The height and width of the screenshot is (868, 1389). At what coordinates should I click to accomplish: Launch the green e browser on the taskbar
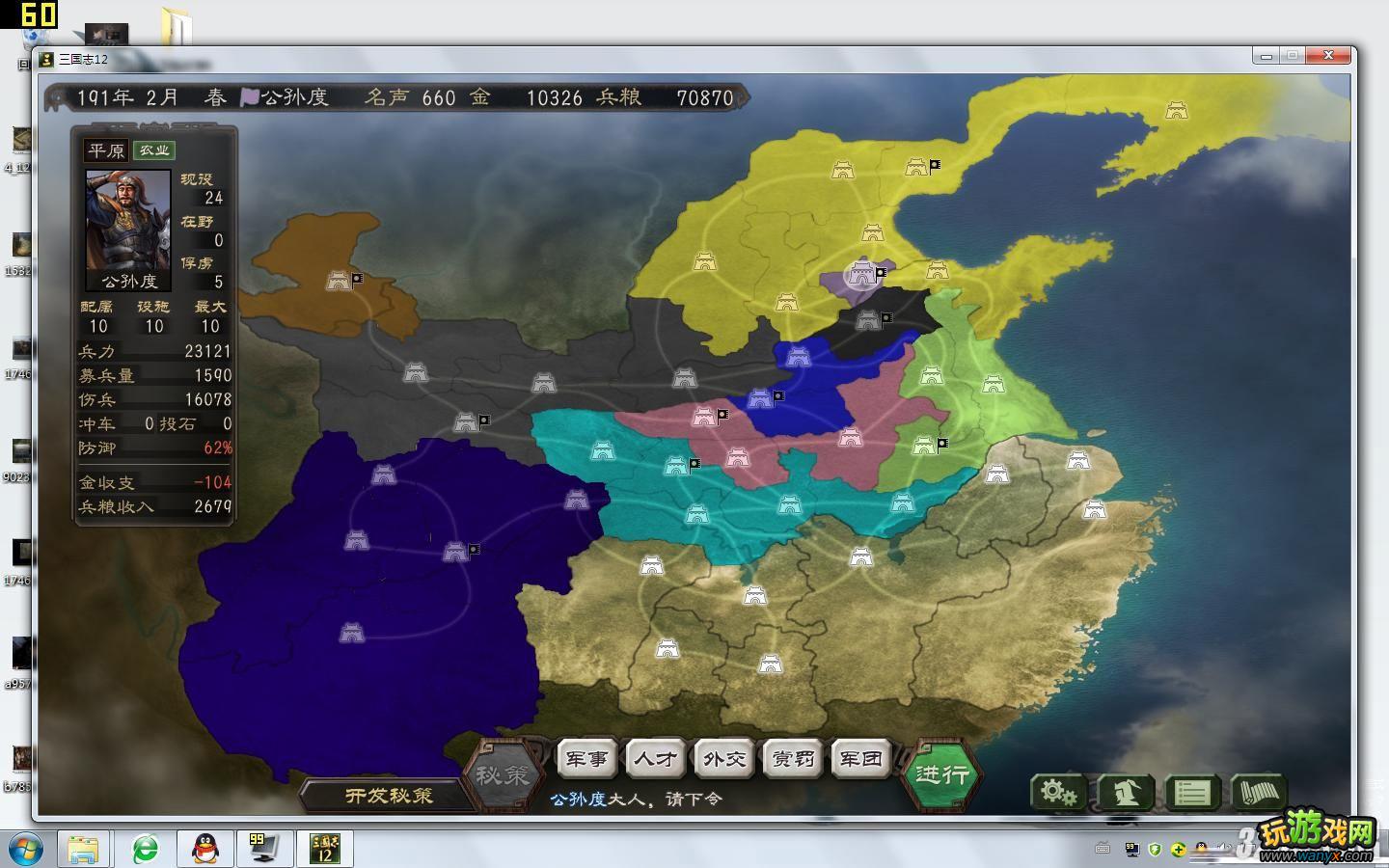[146, 849]
